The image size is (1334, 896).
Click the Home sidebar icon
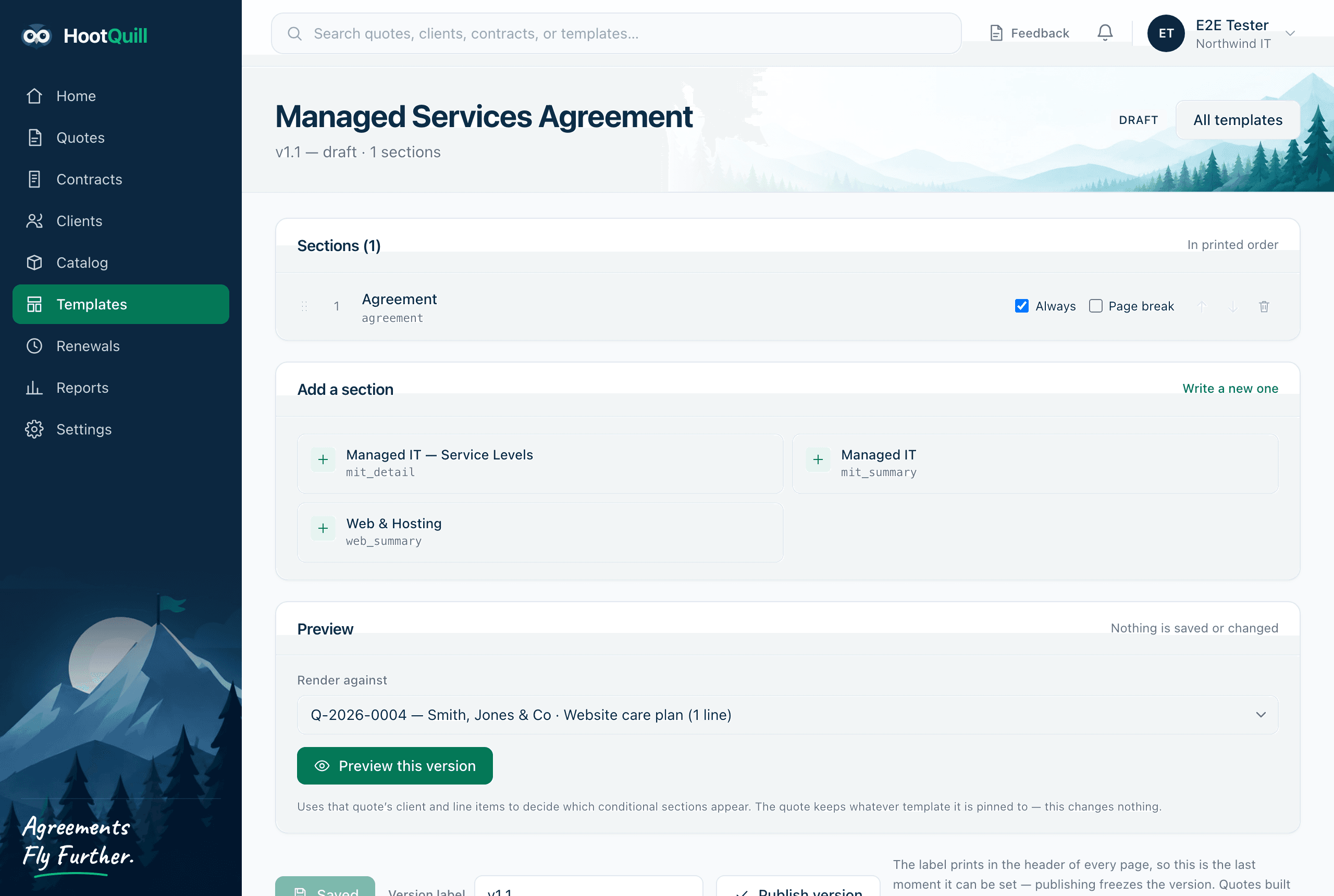point(34,96)
